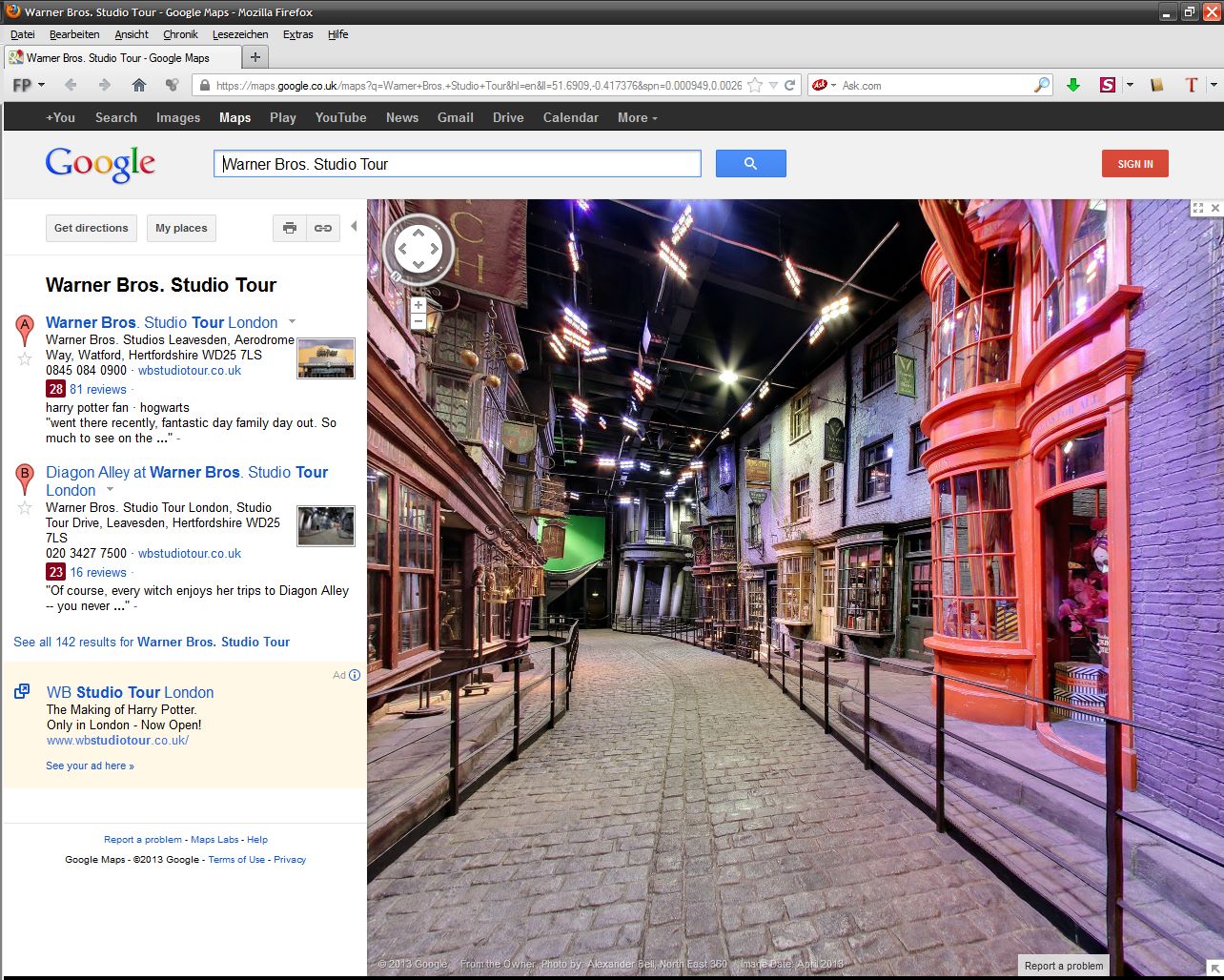1224x980 pixels.
Task: Click red marker A pin
Action: (25, 330)
